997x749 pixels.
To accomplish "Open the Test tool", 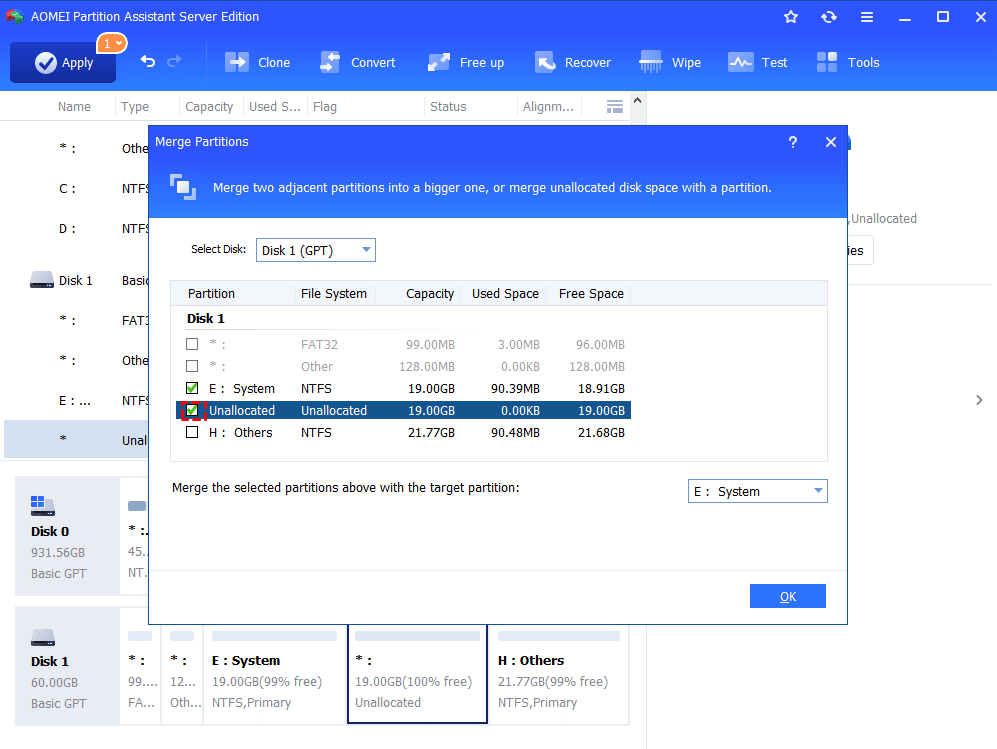I will pyautogui.click(x=757, y=62).
